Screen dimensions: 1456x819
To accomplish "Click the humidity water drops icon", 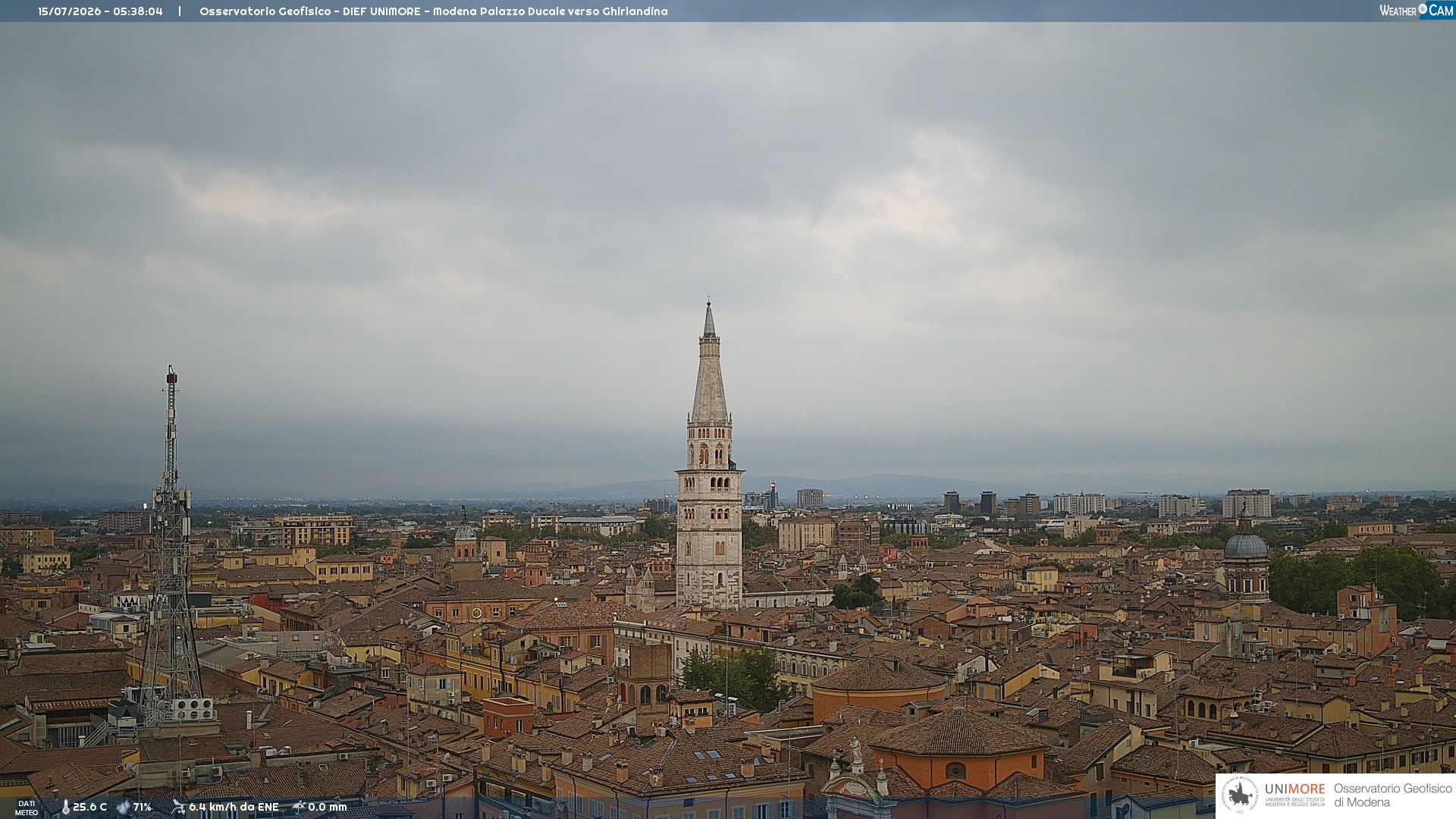I will [123, 808].
